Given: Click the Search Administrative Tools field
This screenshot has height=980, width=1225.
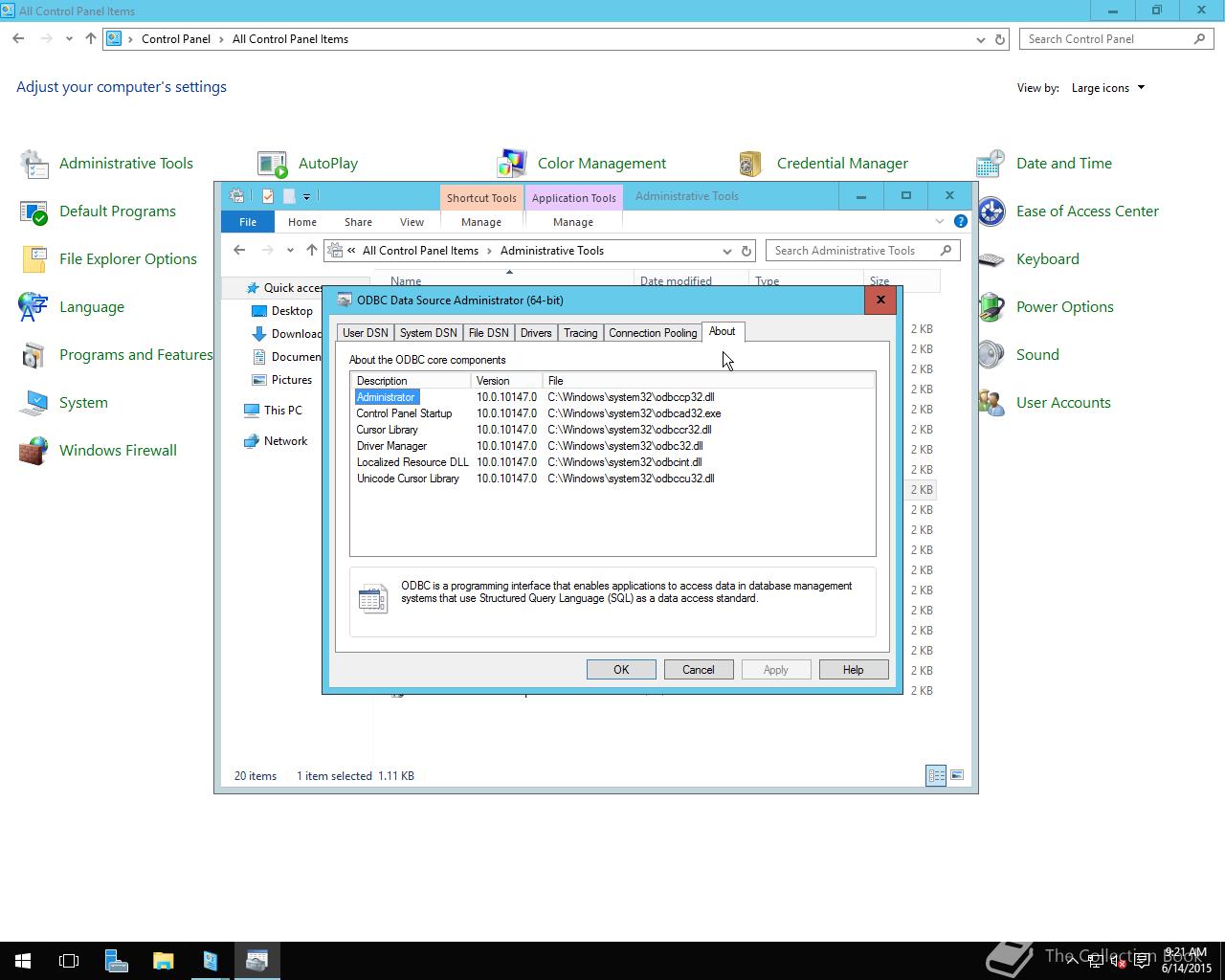Looking at the screenshot, I should [x=862, y=251].
